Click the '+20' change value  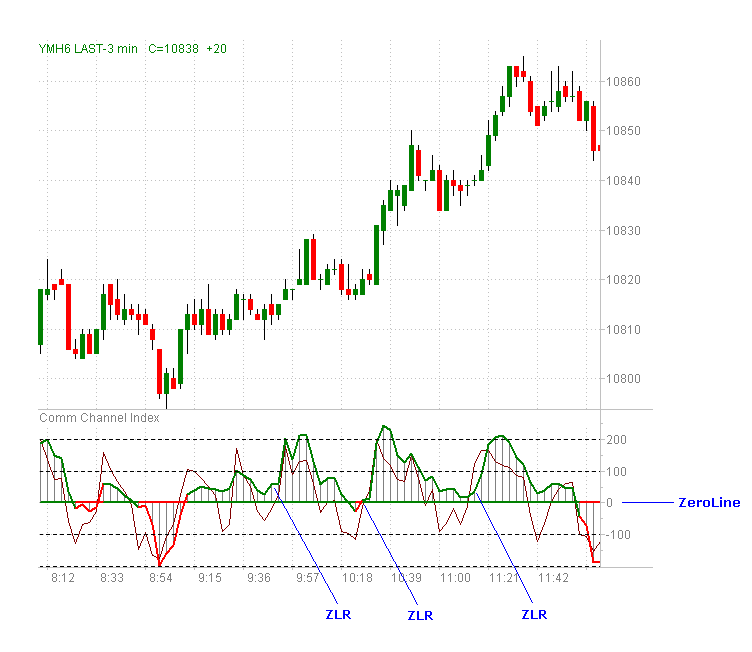tap(216, 49)
